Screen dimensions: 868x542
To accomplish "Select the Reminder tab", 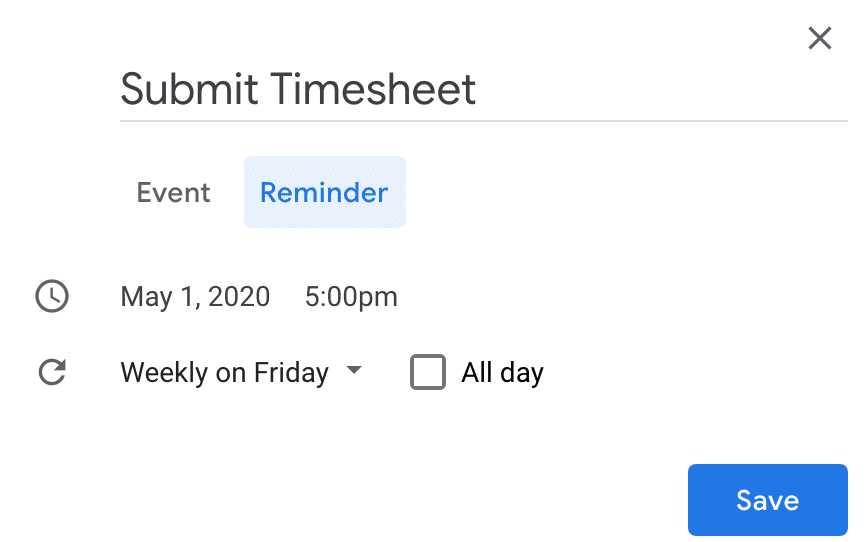I will point(324,192).
